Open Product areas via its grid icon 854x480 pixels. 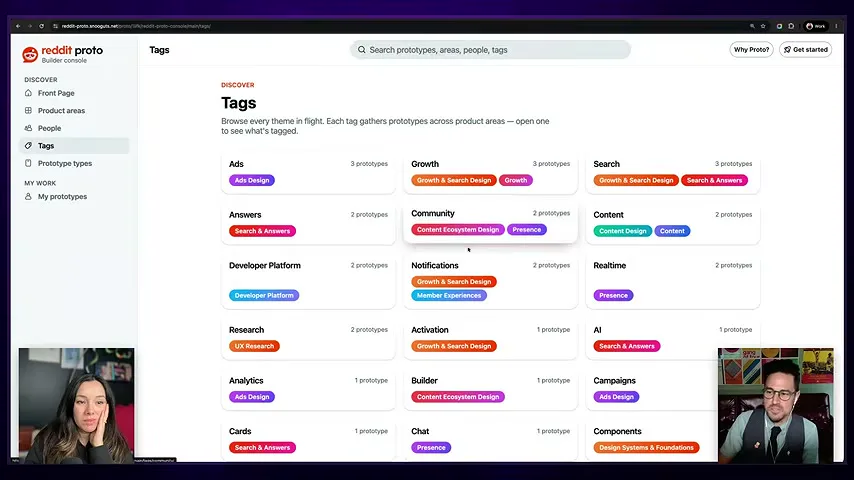(x=28, y=111)
